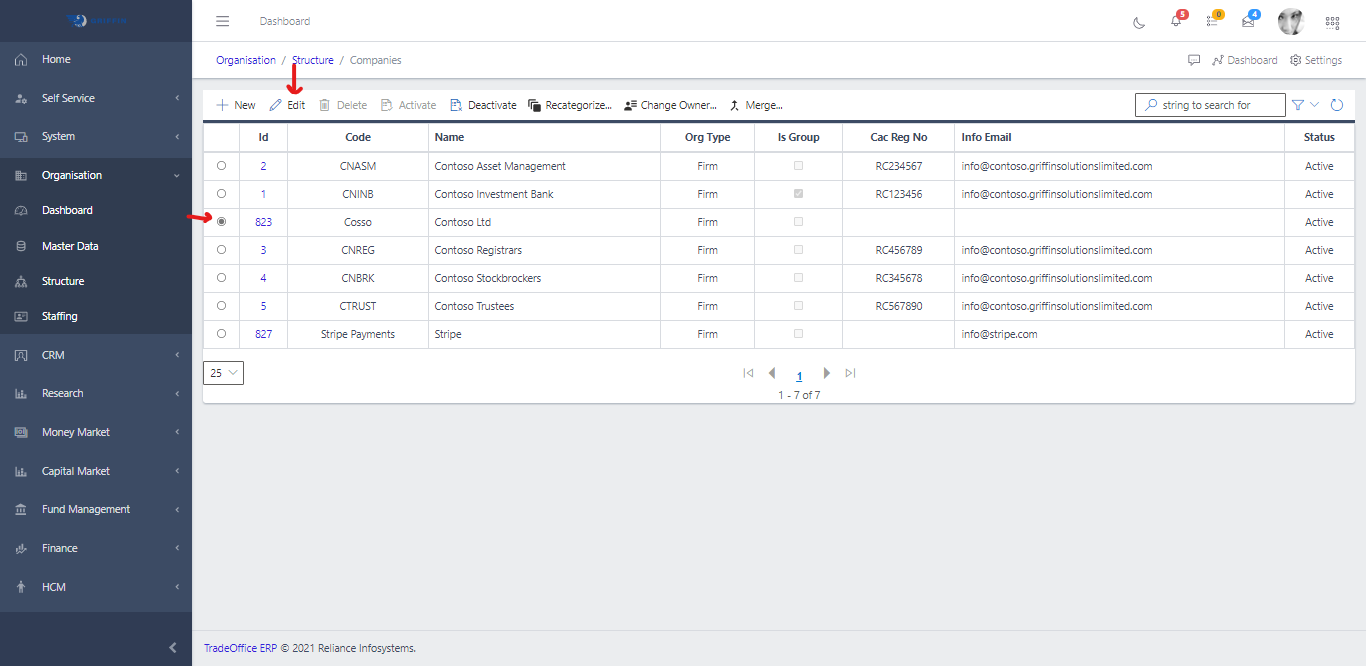Open the notifications bell

pos(1176,22)
